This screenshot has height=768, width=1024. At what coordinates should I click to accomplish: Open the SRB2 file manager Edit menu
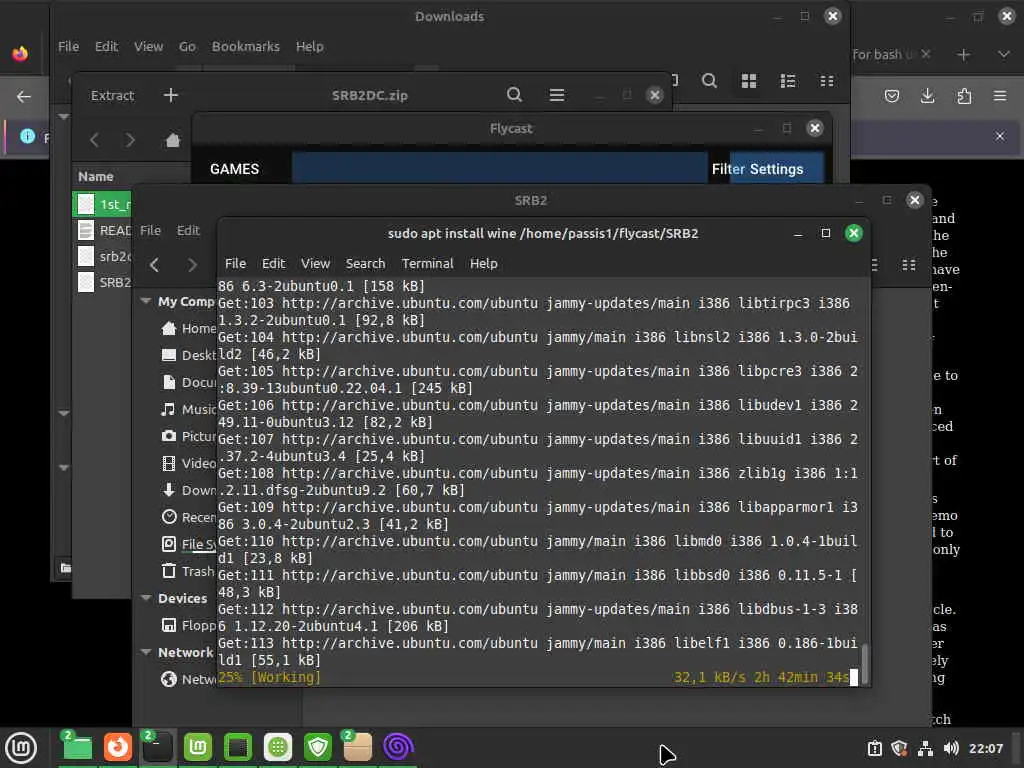188,230
